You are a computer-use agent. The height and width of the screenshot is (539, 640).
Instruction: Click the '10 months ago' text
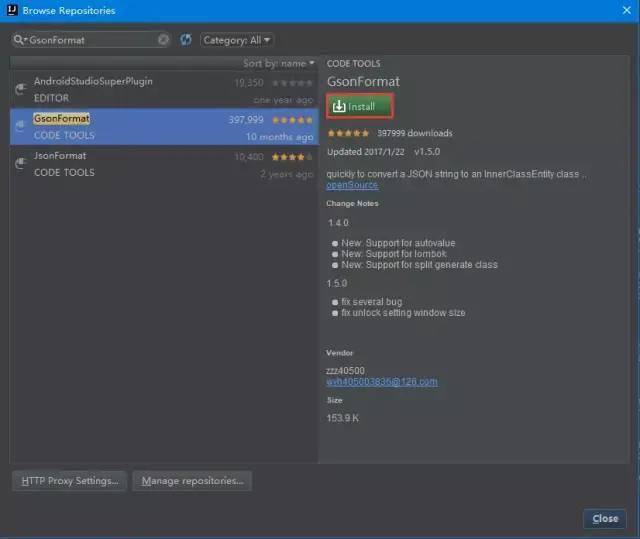[x=280, y=137]
